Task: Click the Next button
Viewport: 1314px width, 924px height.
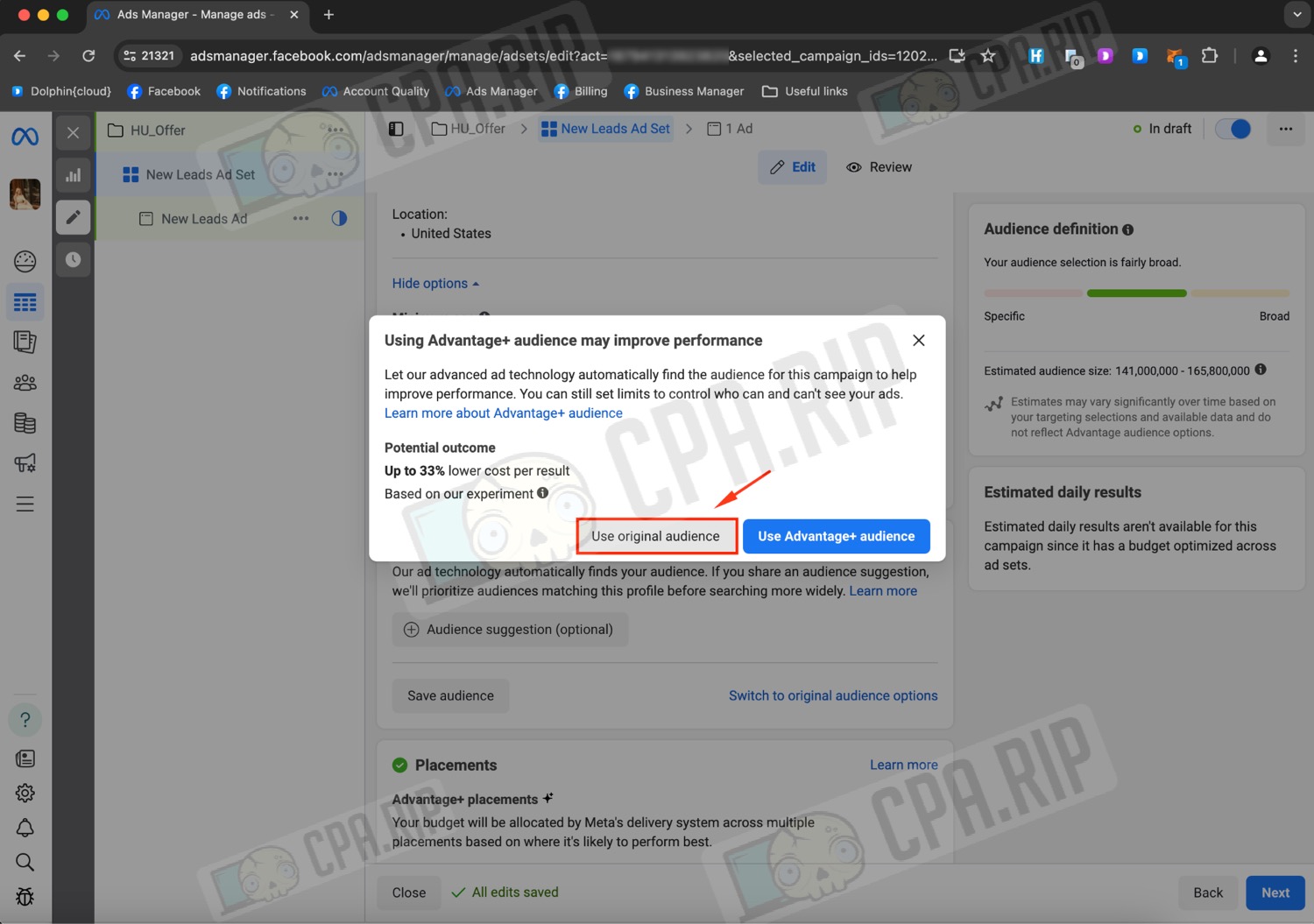Action: pos(1275,892)
